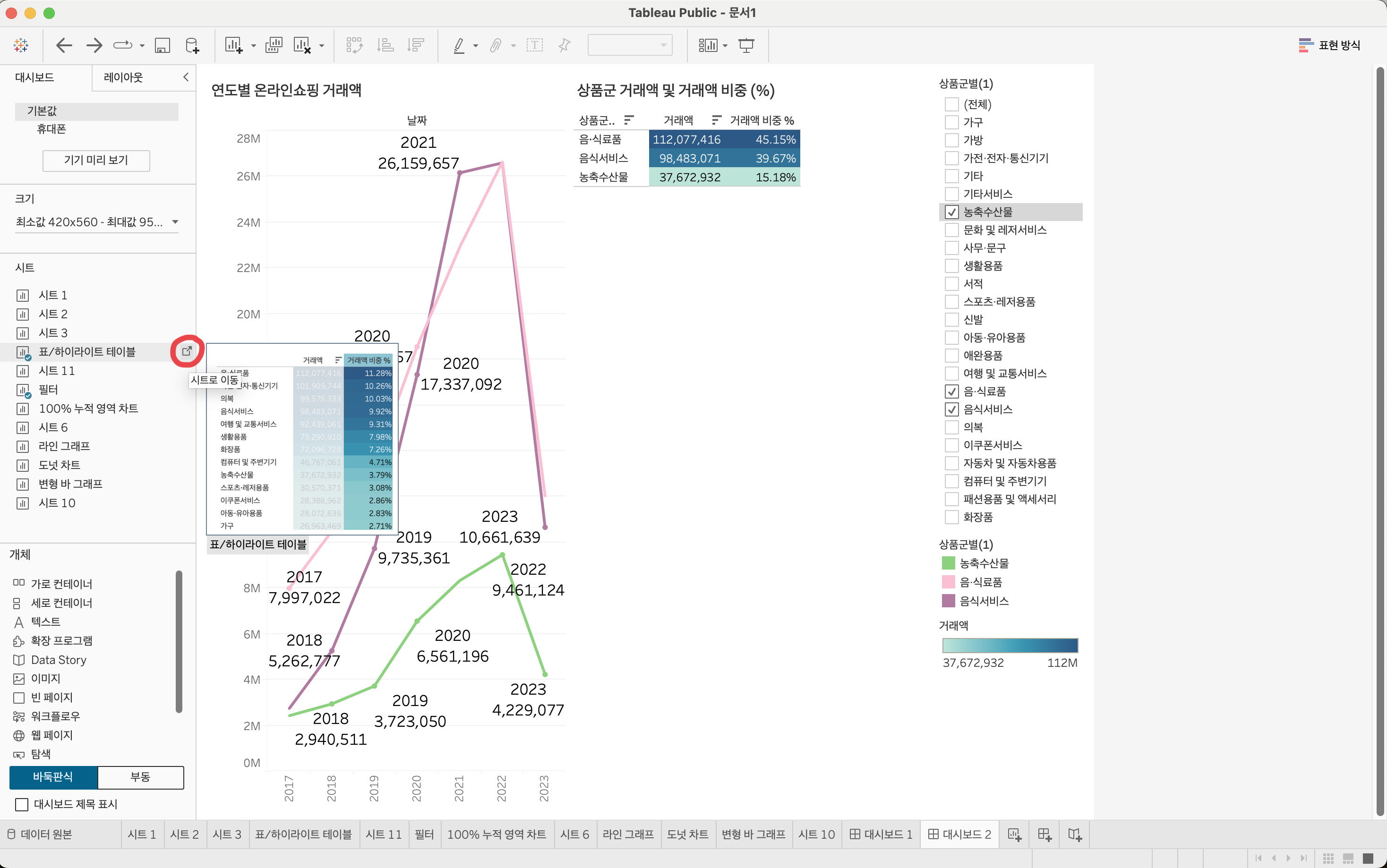
Task: Click the undo back arrow in toolbar
Action: pos(64,45)
